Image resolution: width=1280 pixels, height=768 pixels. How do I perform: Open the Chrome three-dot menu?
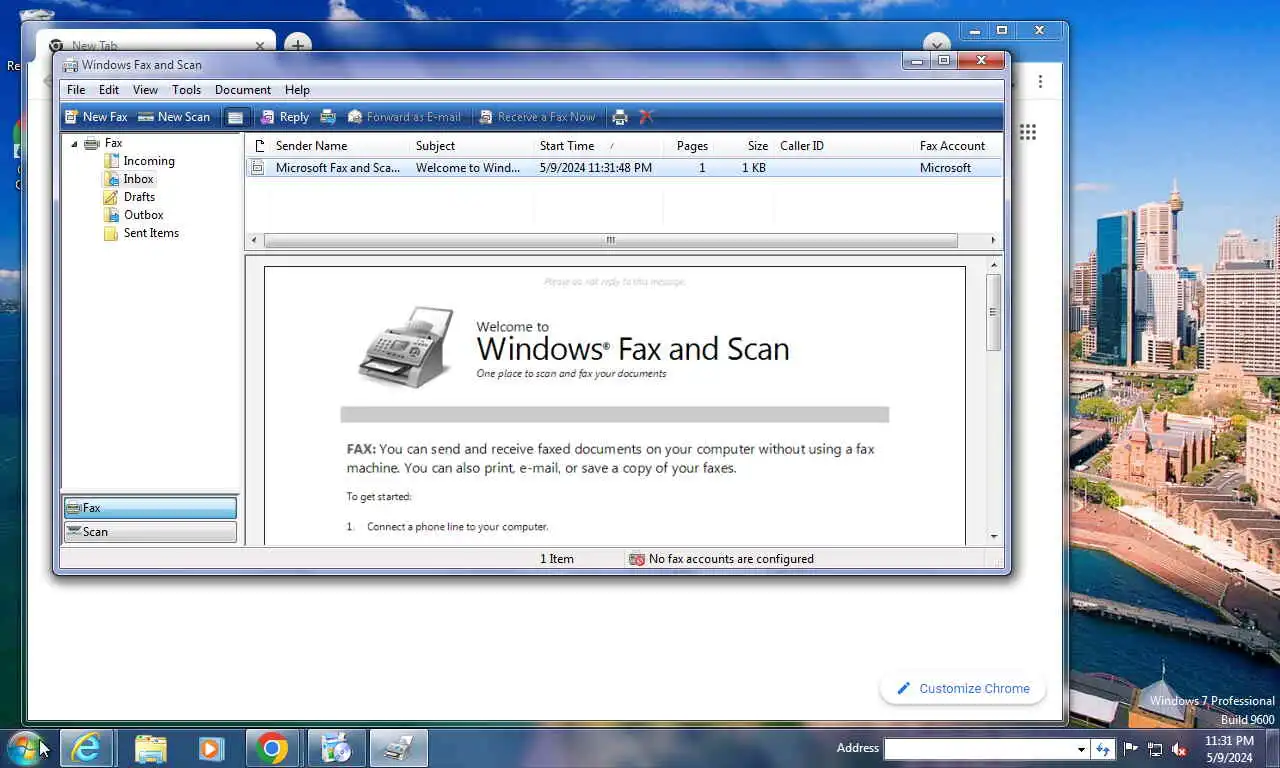pos(1040,82)
